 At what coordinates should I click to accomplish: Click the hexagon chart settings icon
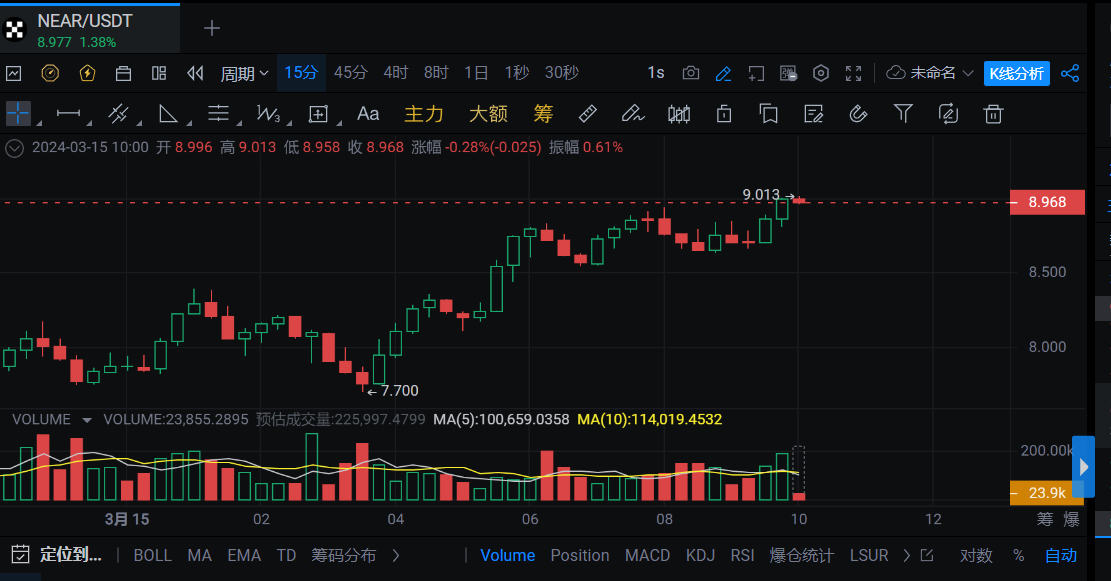pos(821,73)
